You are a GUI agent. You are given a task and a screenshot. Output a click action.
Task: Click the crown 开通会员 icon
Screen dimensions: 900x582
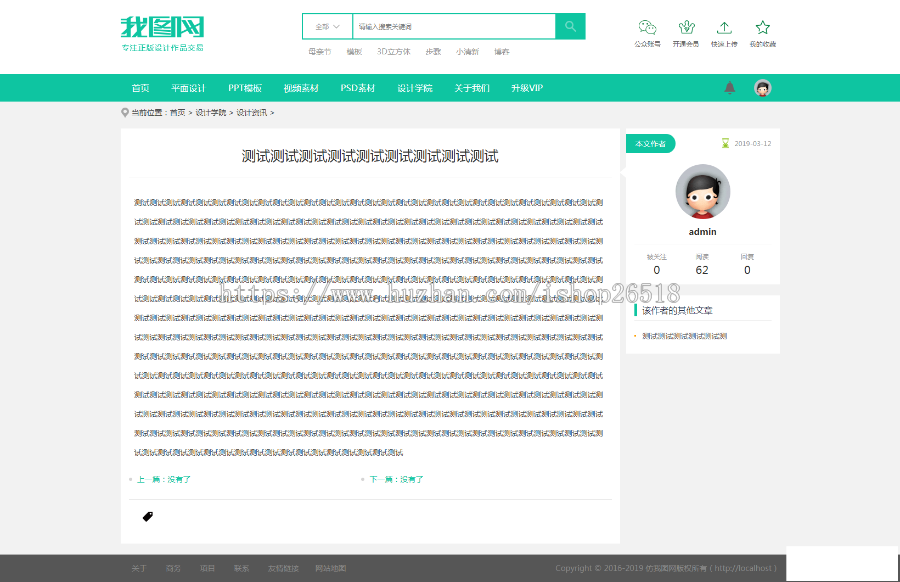click(686, 28)
